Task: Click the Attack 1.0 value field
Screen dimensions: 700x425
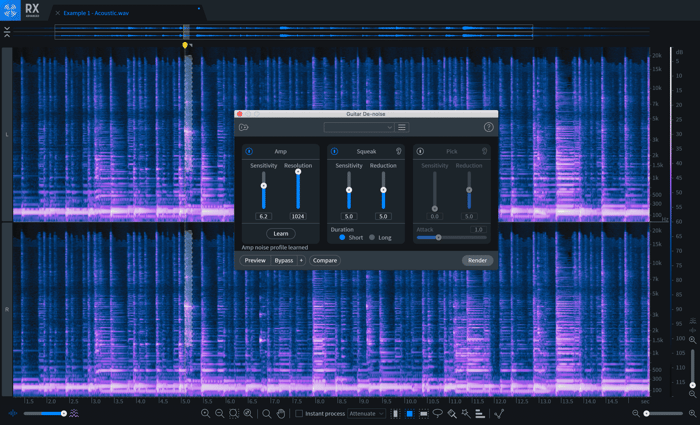Action: coord(478,229)
